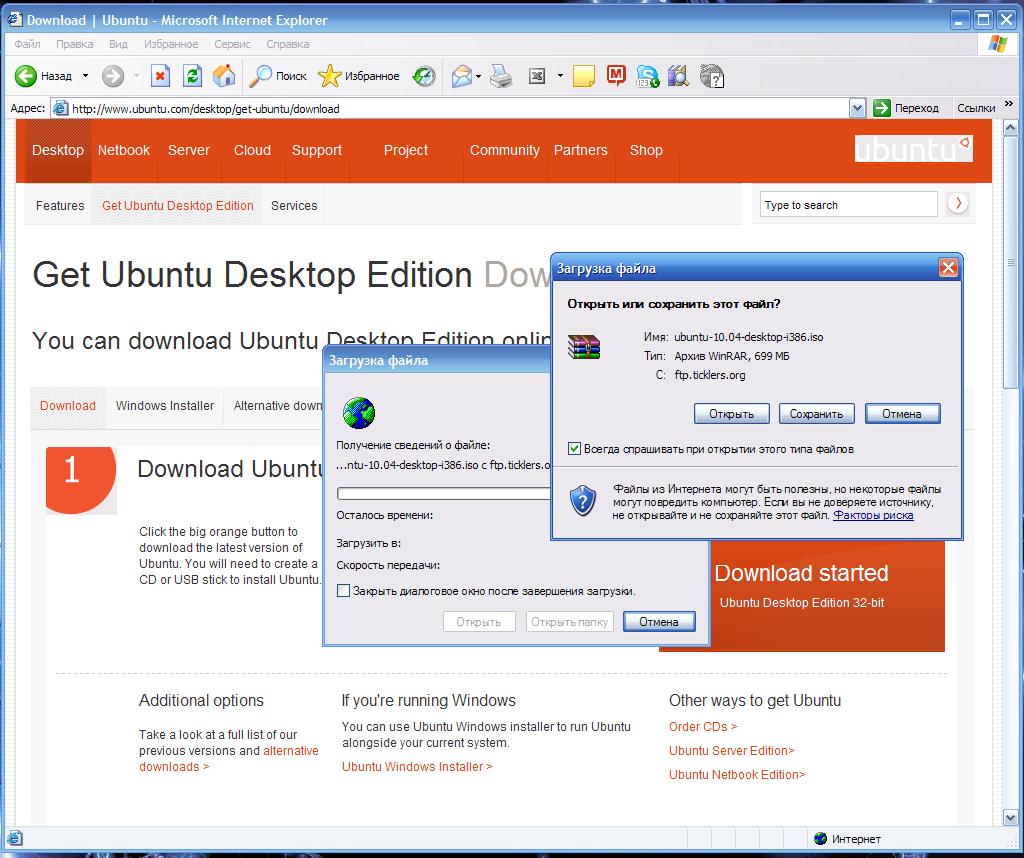The width and height of the screenshot is (1024, 858).
Task: Open the Сервис menu
Action: pos(232,44)
